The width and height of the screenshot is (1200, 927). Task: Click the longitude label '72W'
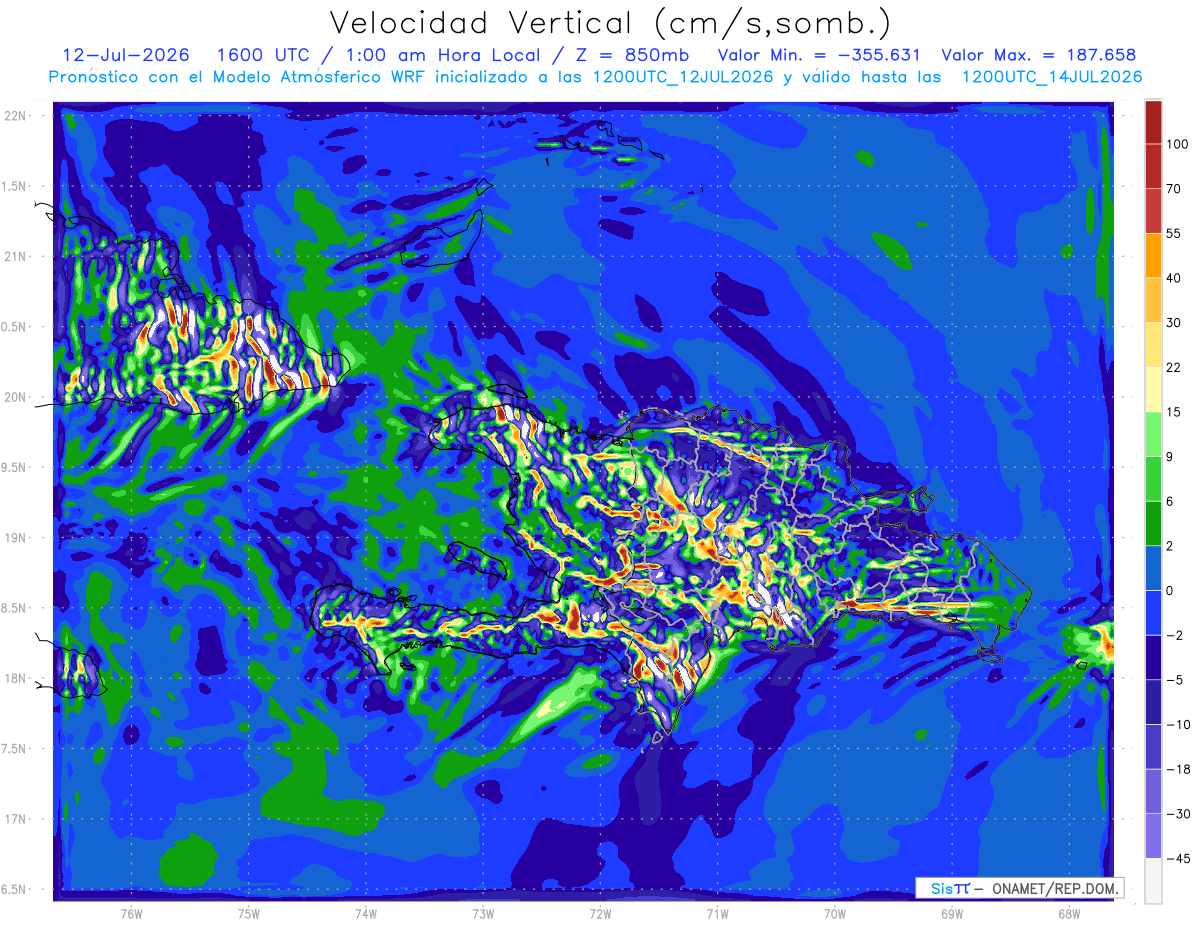600,914
